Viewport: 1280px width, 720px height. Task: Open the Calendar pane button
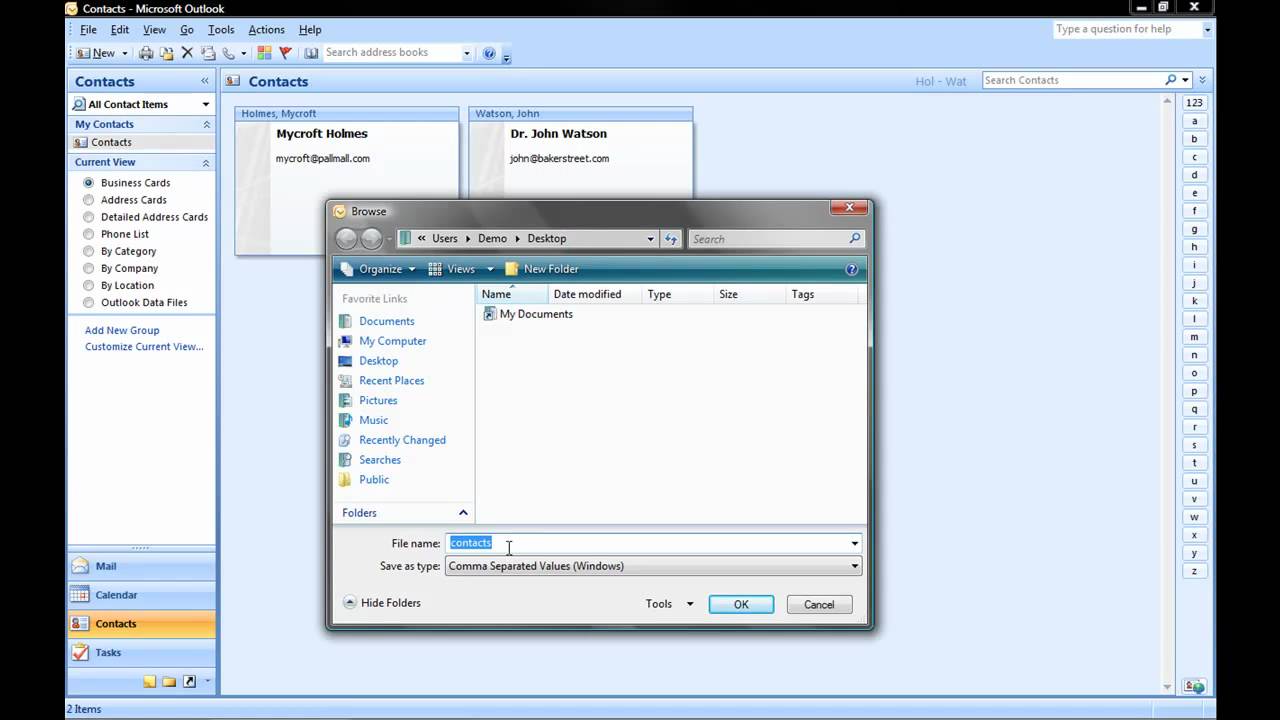pos(141,595)
